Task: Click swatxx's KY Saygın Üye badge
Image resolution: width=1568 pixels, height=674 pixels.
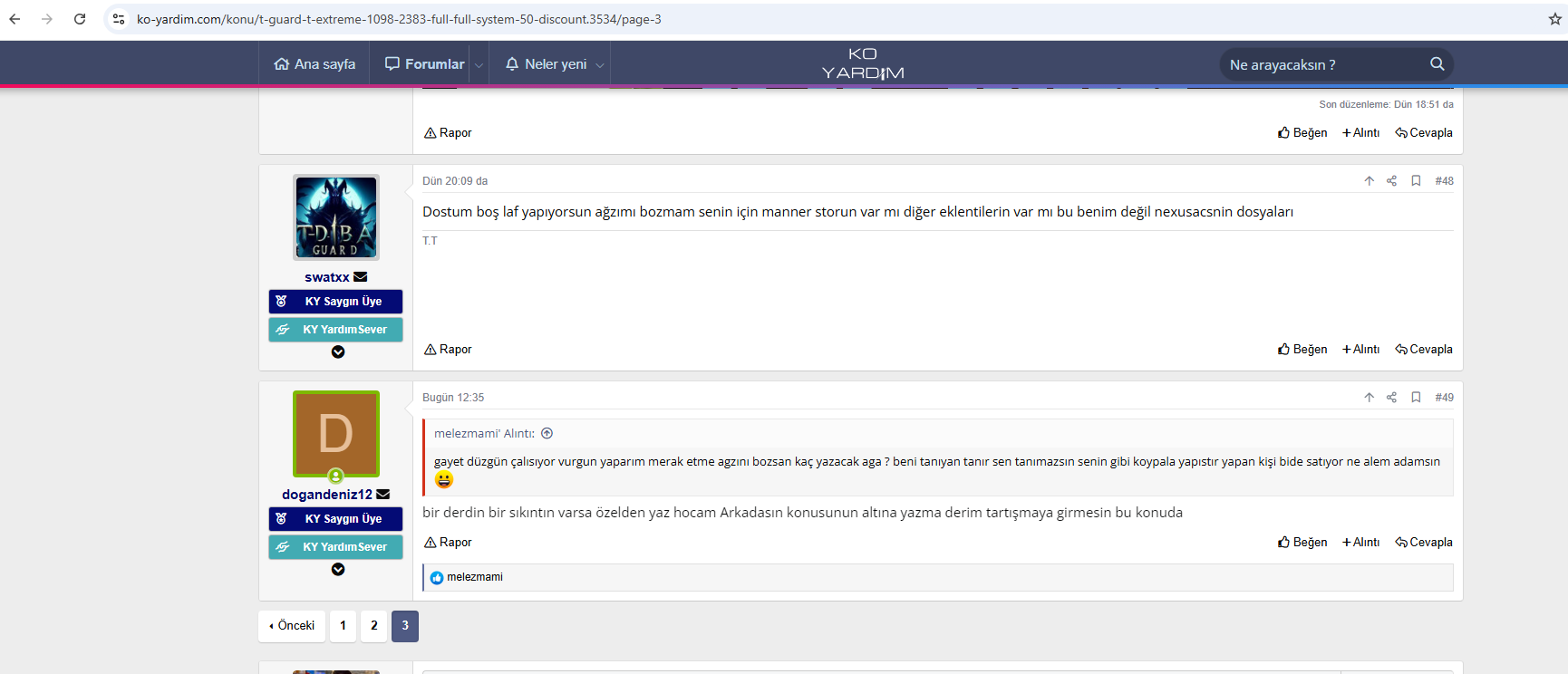Action: pos(335,302)
